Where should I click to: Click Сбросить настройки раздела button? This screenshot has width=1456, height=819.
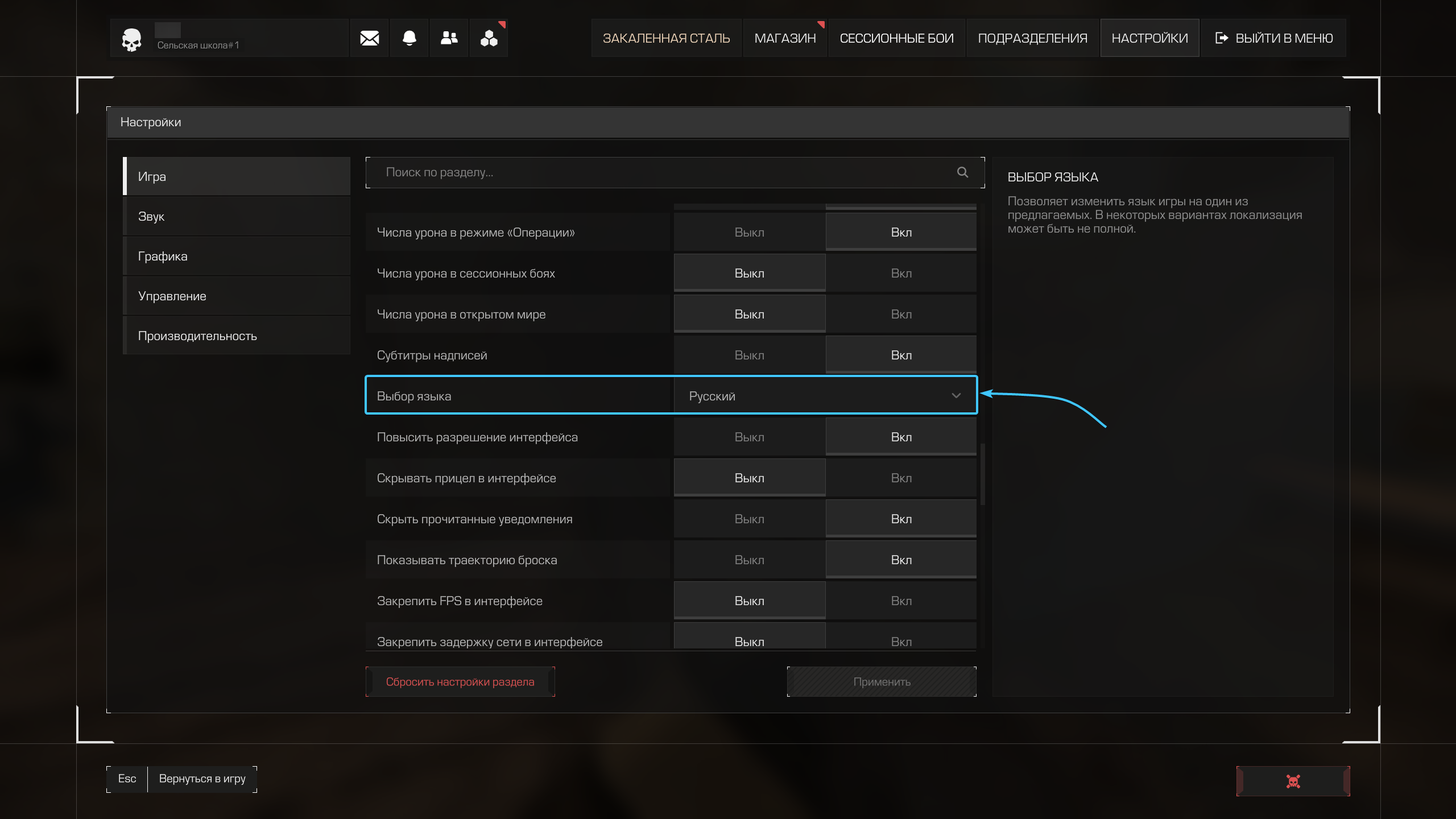click(460, 681)
